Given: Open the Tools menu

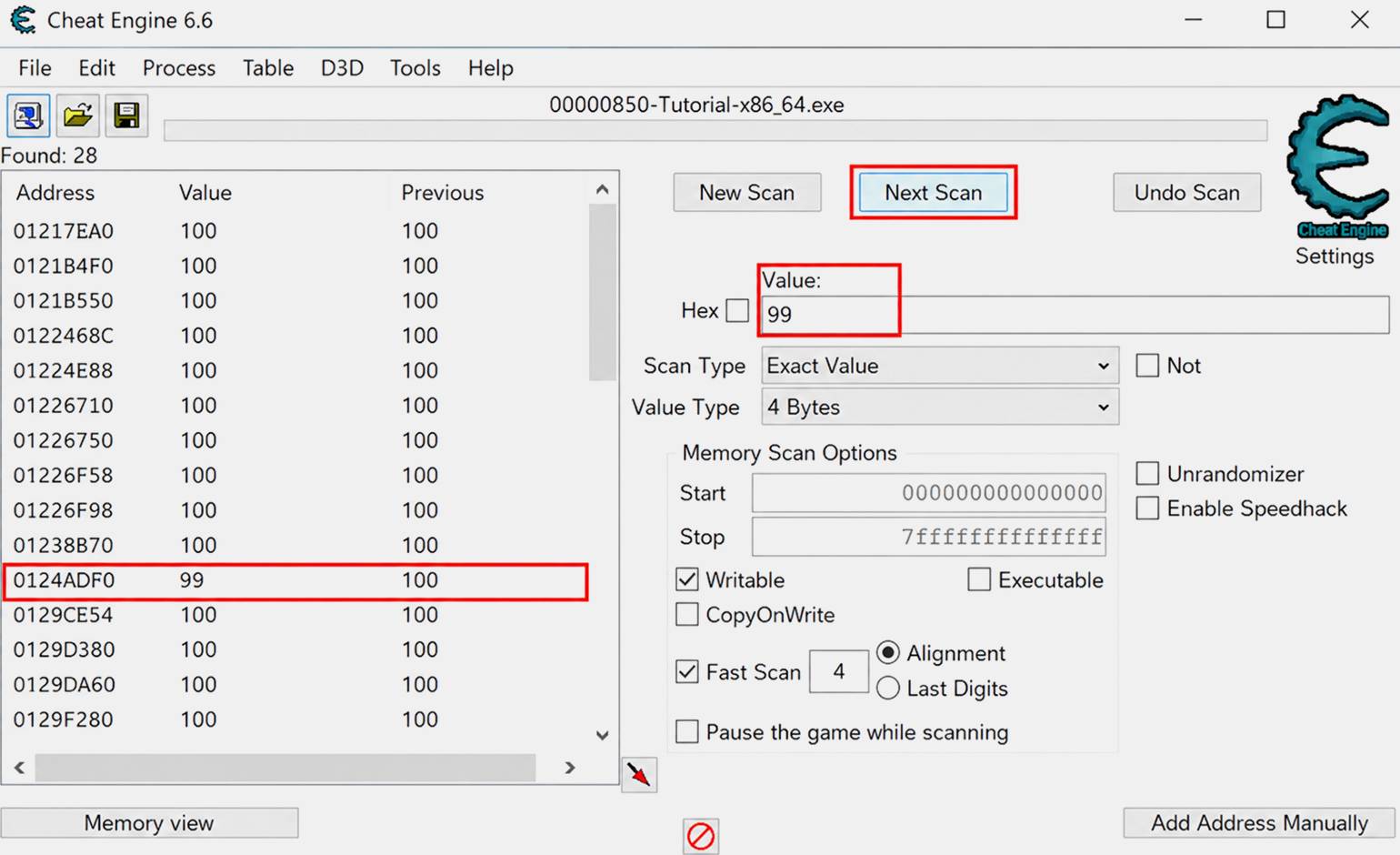Looking at the screenshot, I should [x=415, y=68].
